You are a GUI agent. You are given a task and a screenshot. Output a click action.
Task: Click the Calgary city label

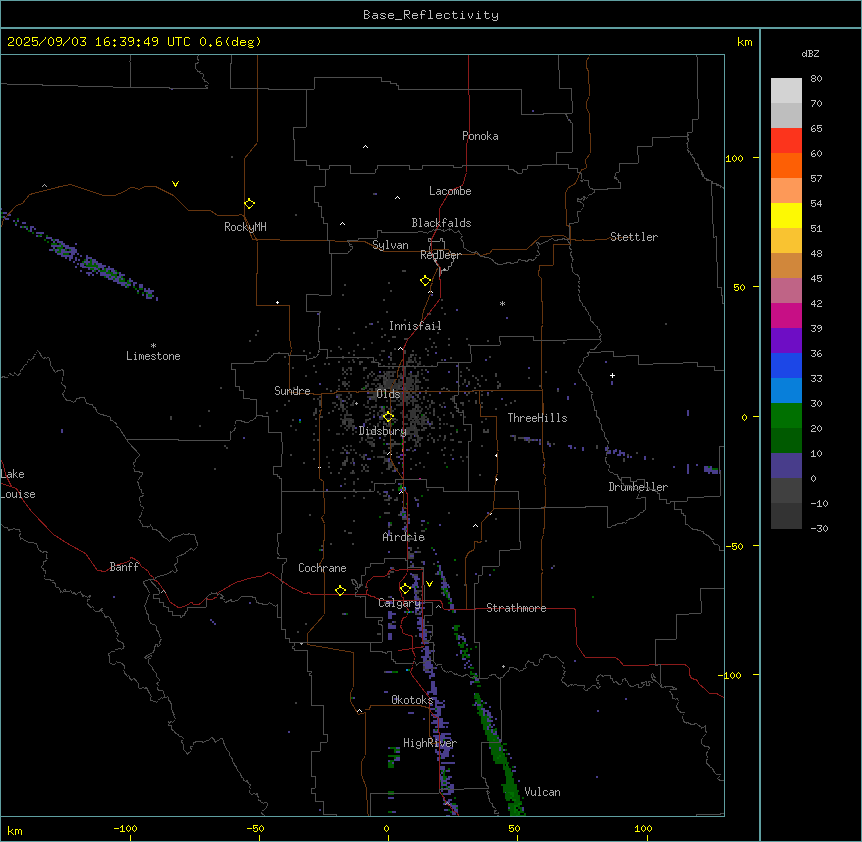pyautogui.click(x=399, y=603)
